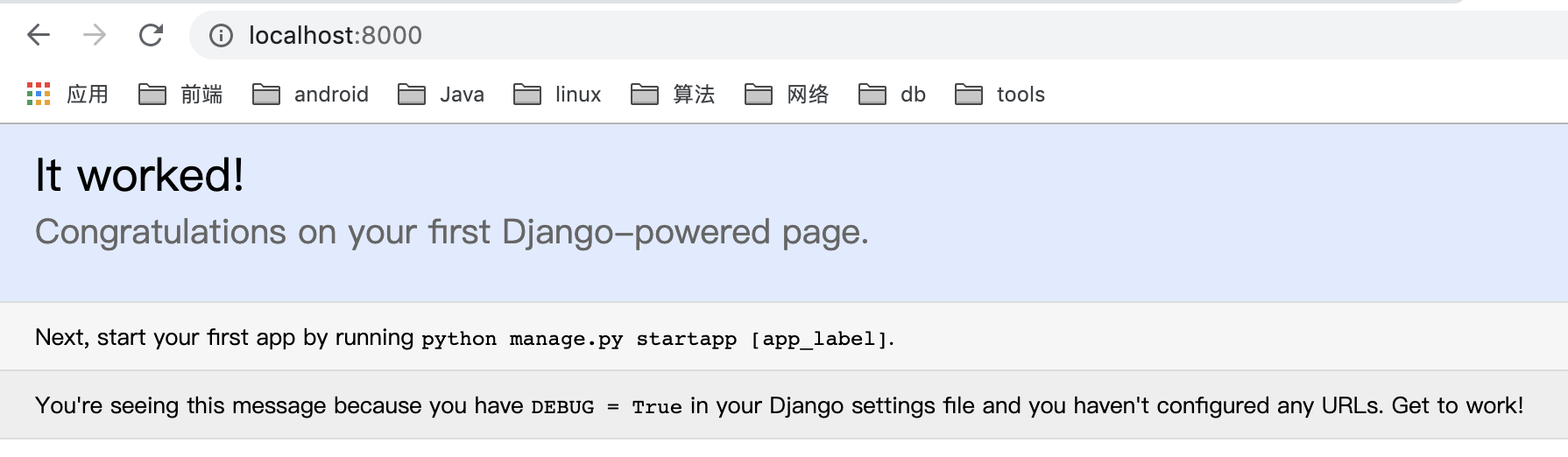This screenshot has height=457, width=1568.
Task: Click the 应用 apps label
Action: click(x=88, y=94)
